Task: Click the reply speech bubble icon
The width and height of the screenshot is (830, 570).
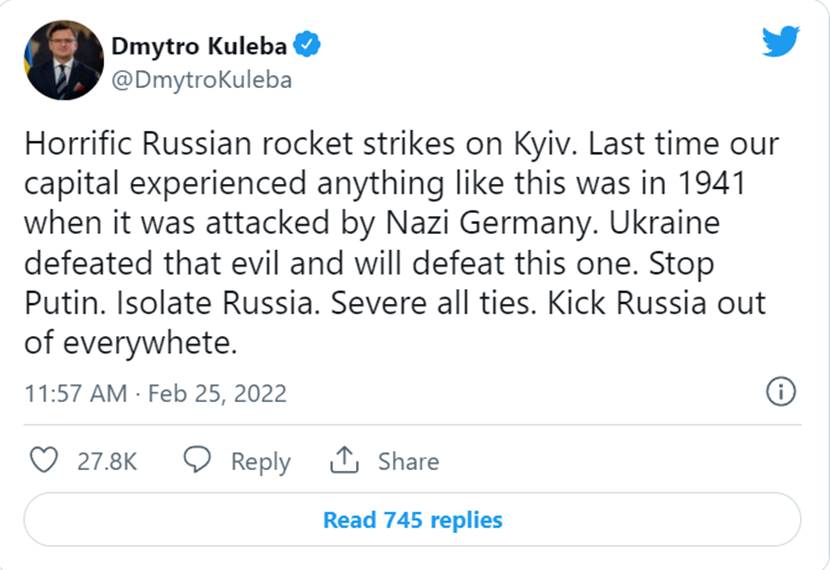Action: click(198, 460)
